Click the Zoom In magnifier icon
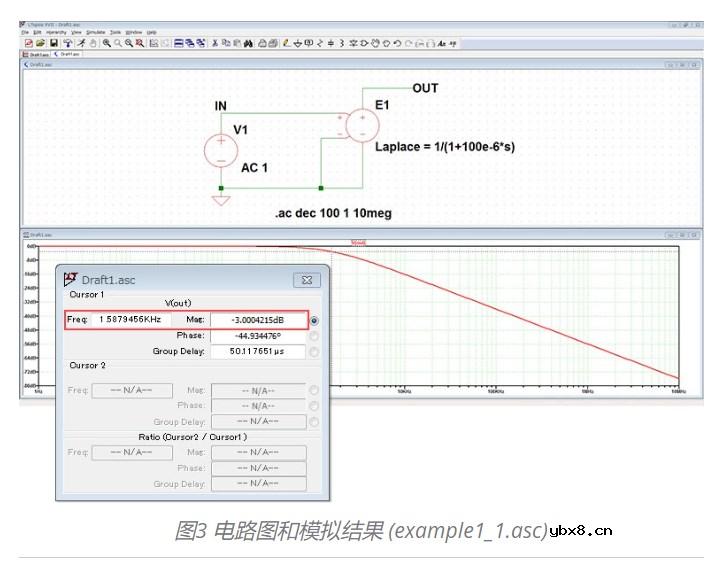This screenshot has height=561, width=728. coord(106,43)
